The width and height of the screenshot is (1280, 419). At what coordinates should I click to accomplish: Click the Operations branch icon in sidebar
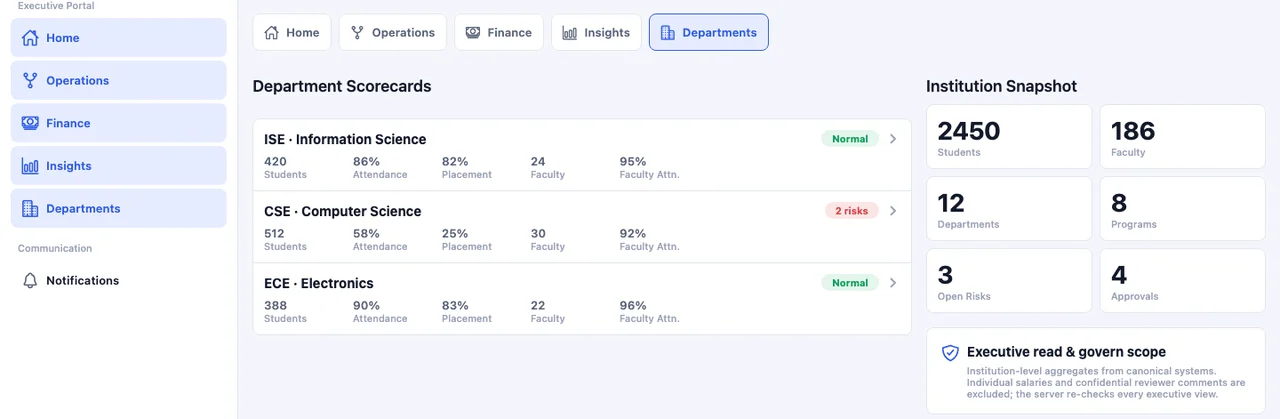point(30,81)
